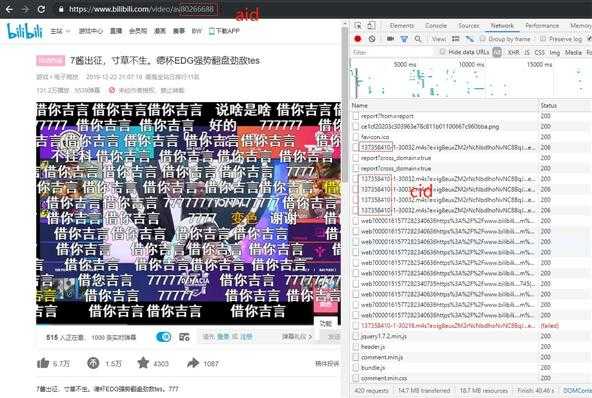Screen dimensions: 592x398
Task: Select the Network tab
Action: click(502, 26)
